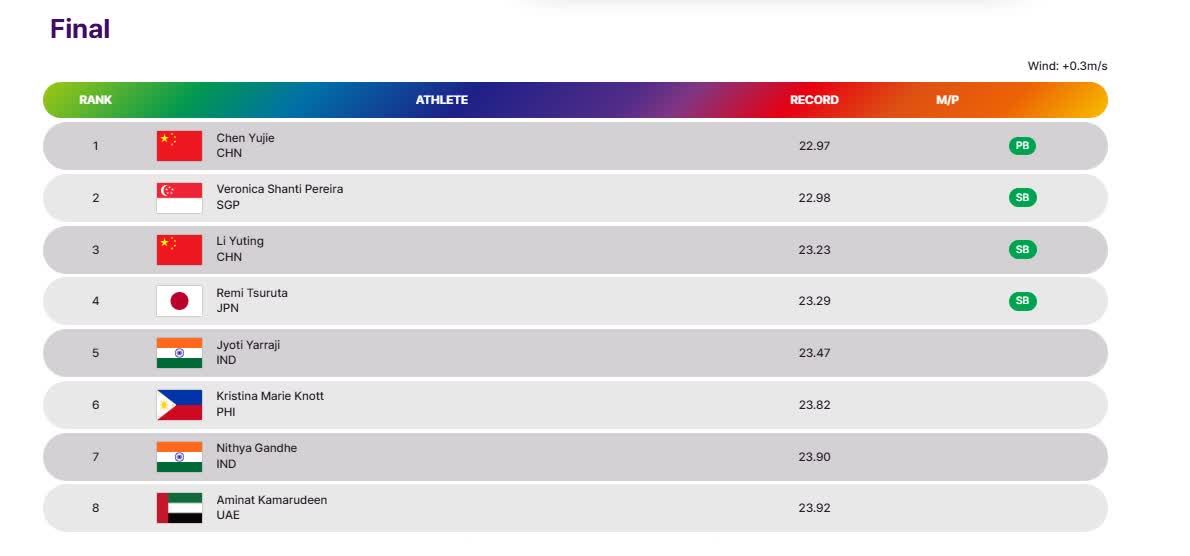Click the M/P column header
The width and height of the screenshot is (1190, 556).
947,100
